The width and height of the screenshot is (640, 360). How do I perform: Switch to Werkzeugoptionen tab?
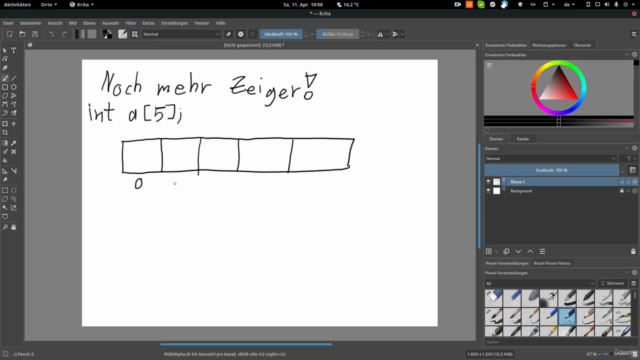pos(549,45)
